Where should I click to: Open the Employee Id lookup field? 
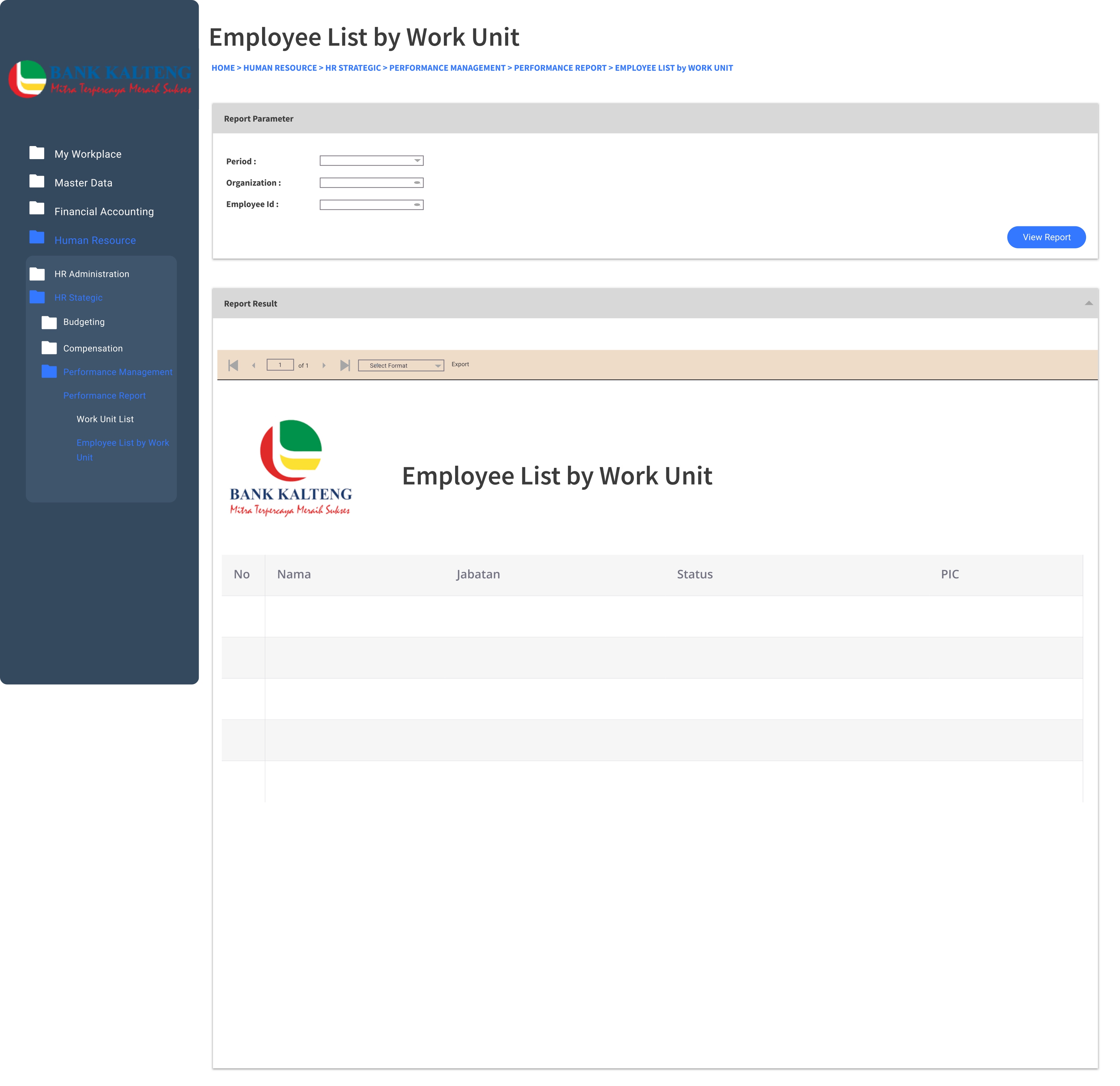click(371, 204)
